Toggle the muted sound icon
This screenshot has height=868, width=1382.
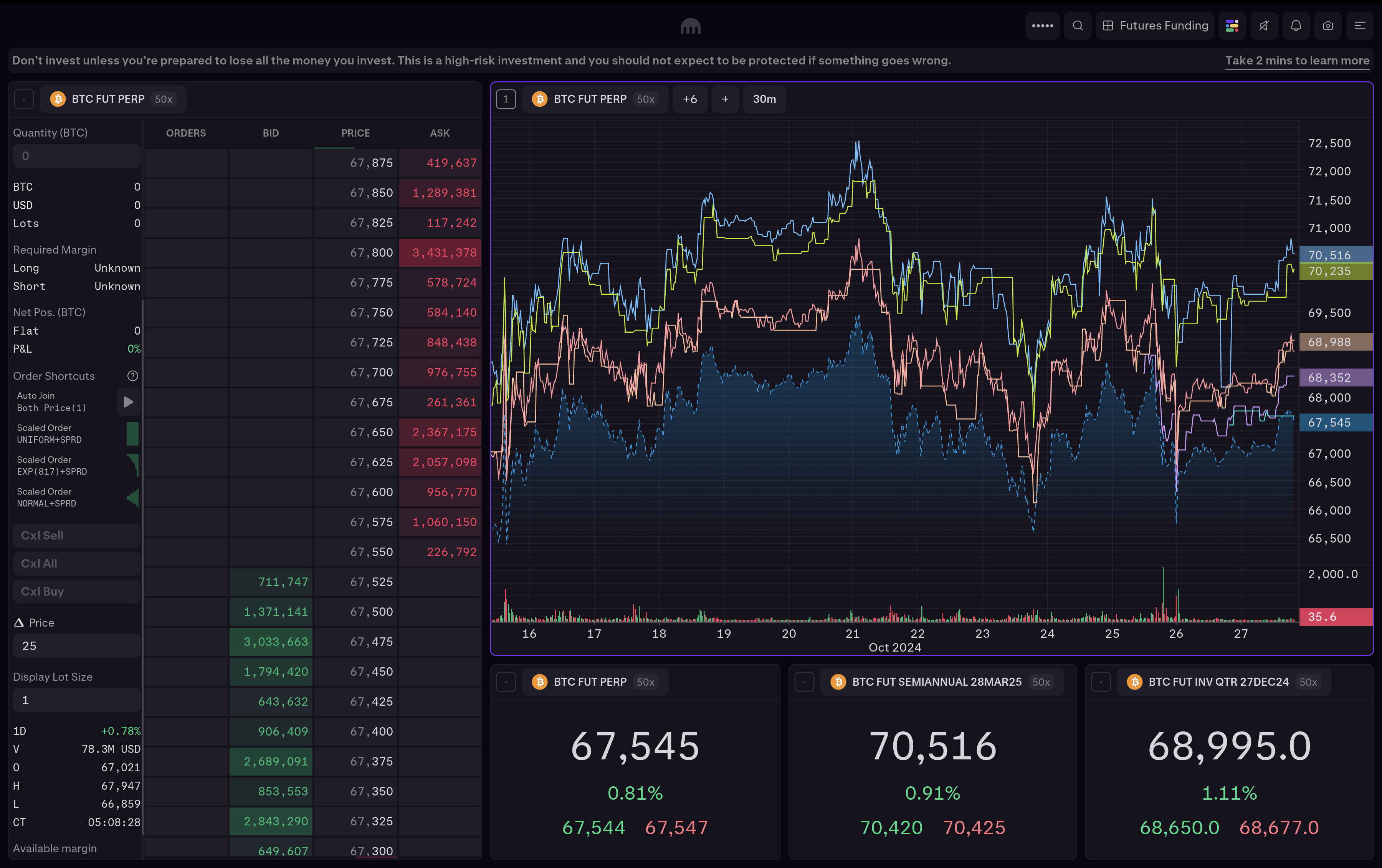[x=1264, y=26]
